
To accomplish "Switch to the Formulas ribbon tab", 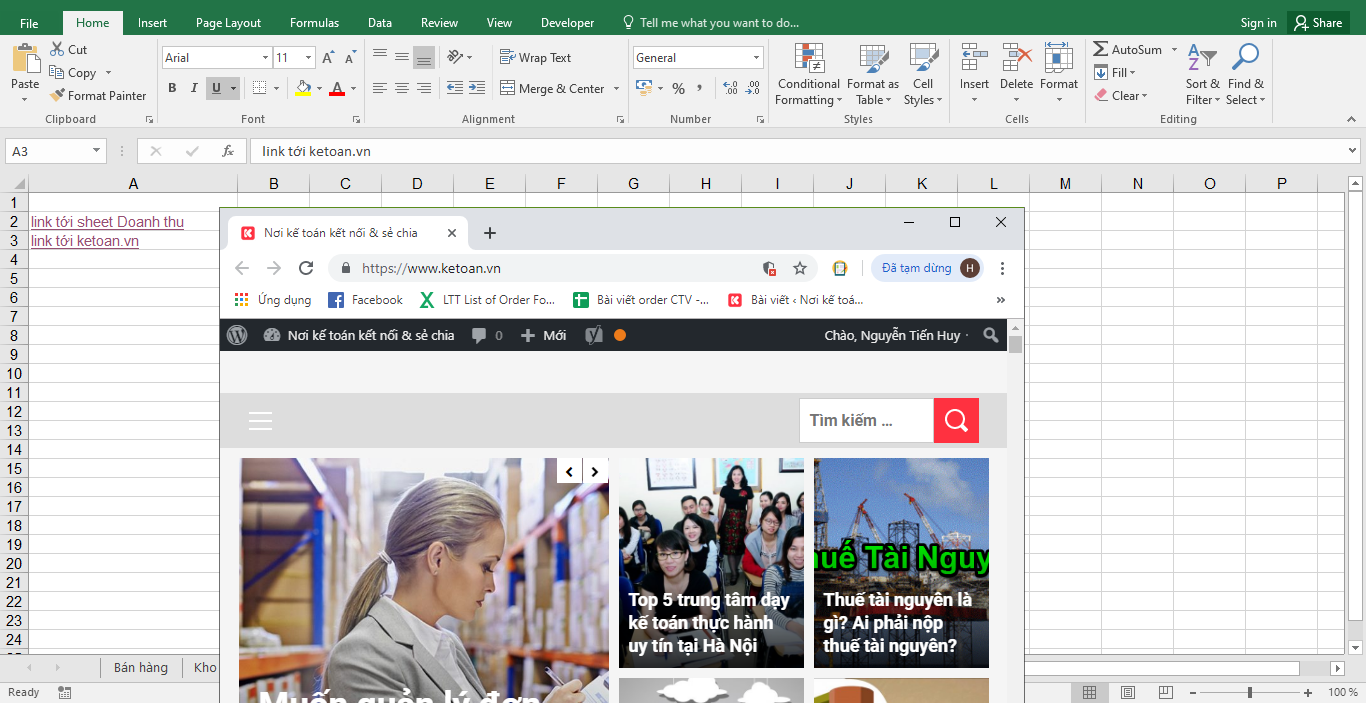I will tap(314, 23).
